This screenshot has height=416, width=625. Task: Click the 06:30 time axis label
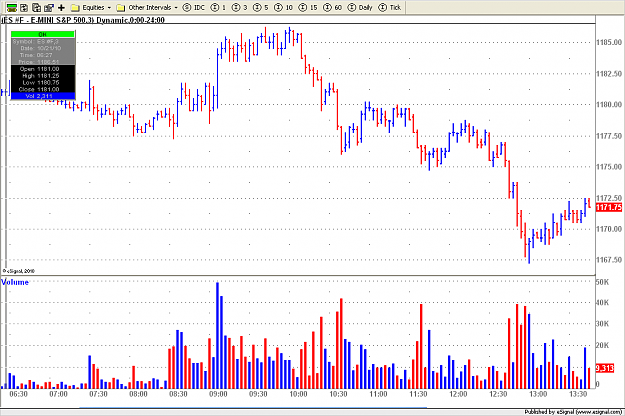(x=18, y=394)
